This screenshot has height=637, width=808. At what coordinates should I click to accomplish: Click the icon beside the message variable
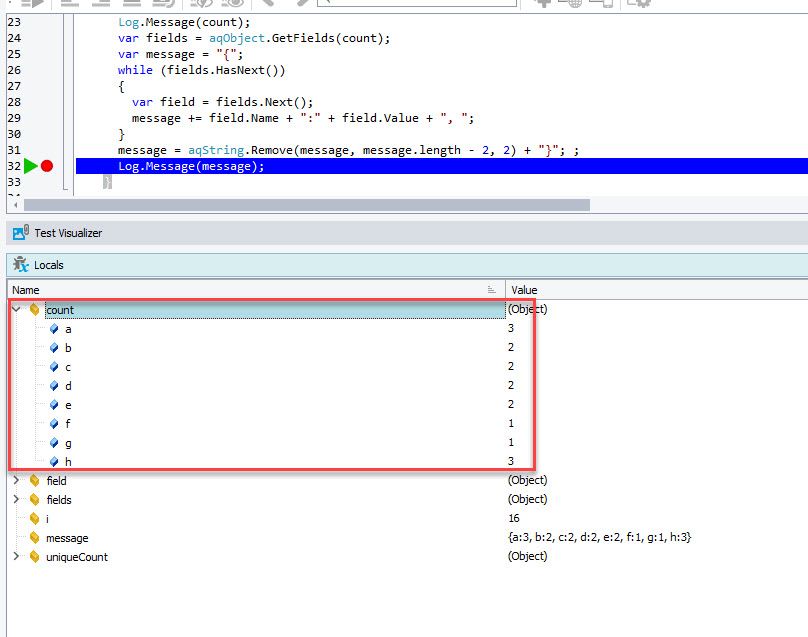tap(35, 538)
